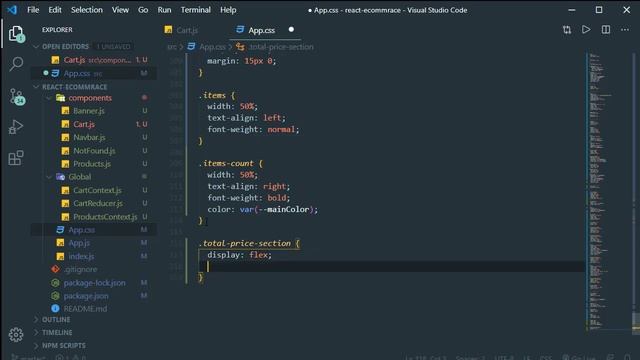Expand the Timeline section
This screenshot has width=640, height=360.
click(x=57, y=333)
